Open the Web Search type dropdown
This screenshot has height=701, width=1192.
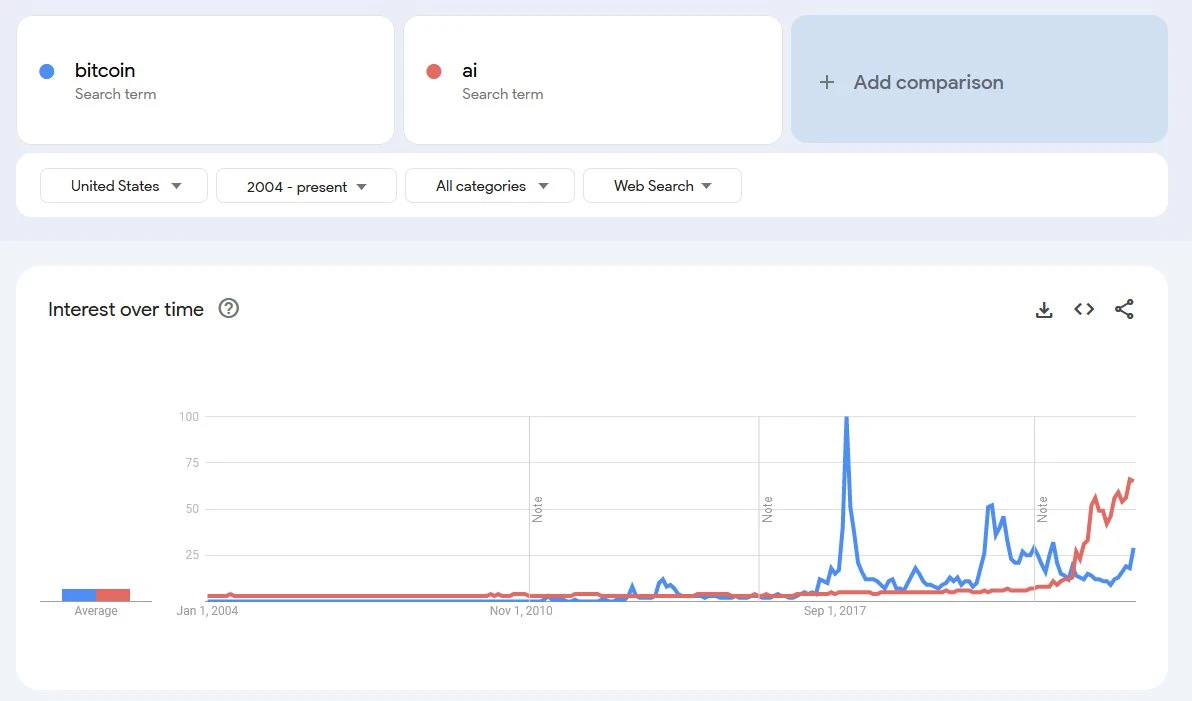(x=662, y=186)
